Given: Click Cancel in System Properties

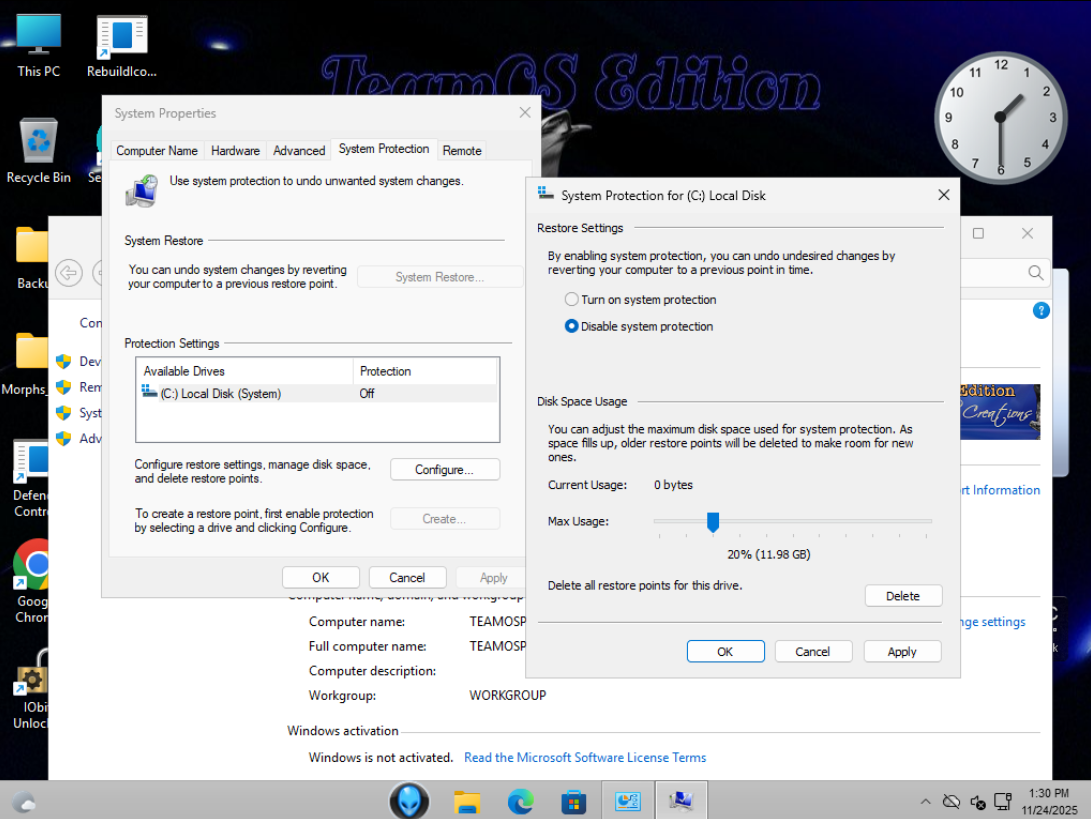Looking at the screenshot, I should click(407, 578).
